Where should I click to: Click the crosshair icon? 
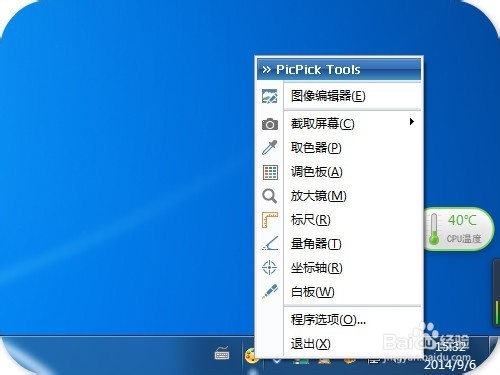click(x=269, y=268)
